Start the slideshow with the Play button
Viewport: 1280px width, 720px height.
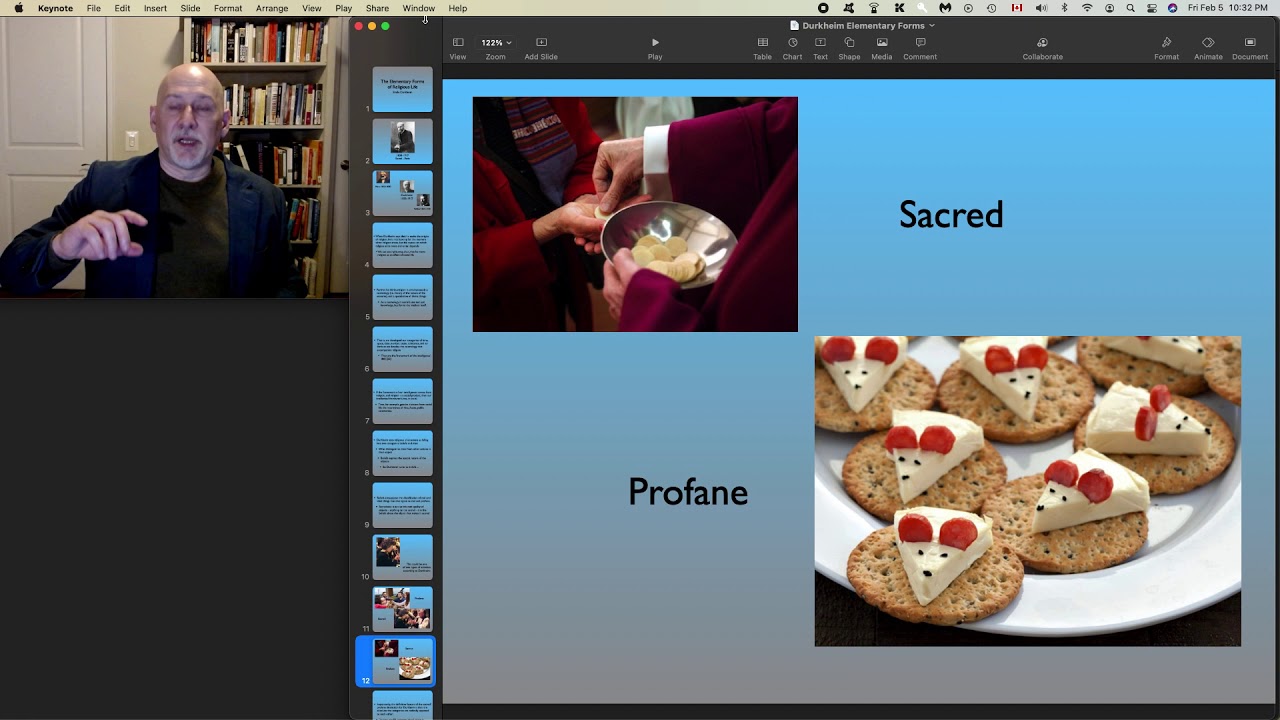click(655, 48)
